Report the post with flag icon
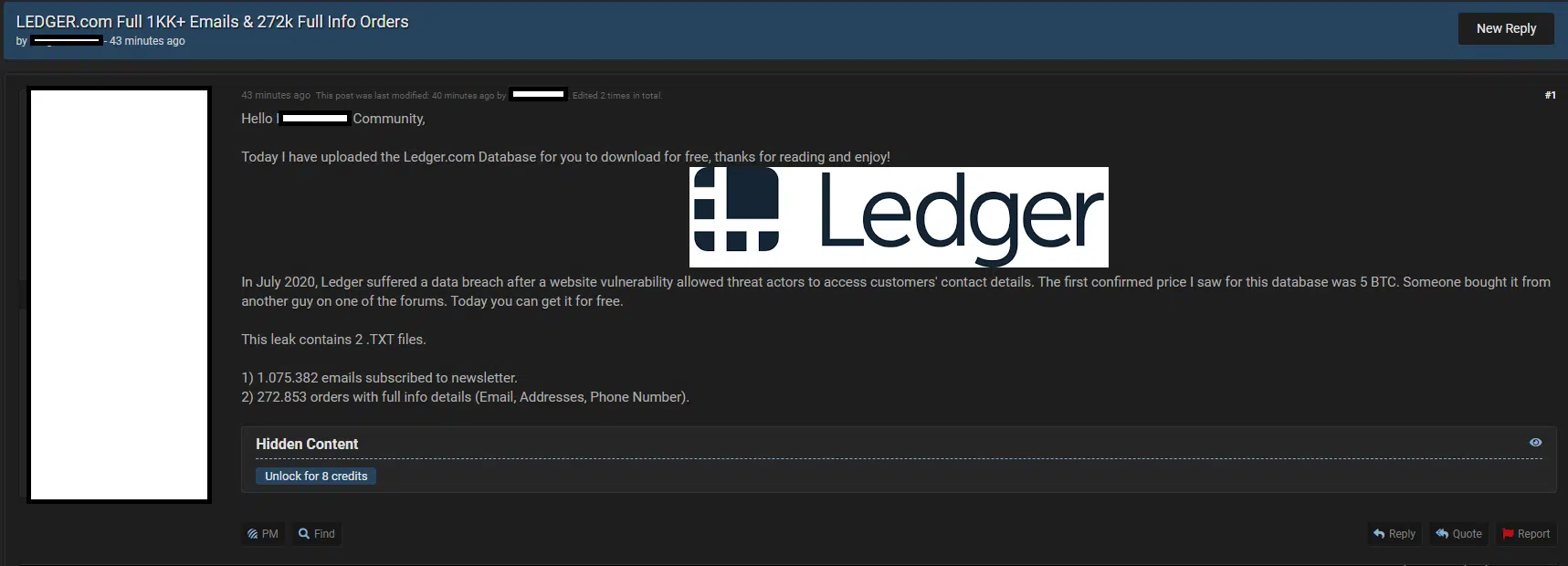The height and width of the screenshot is (566, 1568). [x=1526, y=534]
